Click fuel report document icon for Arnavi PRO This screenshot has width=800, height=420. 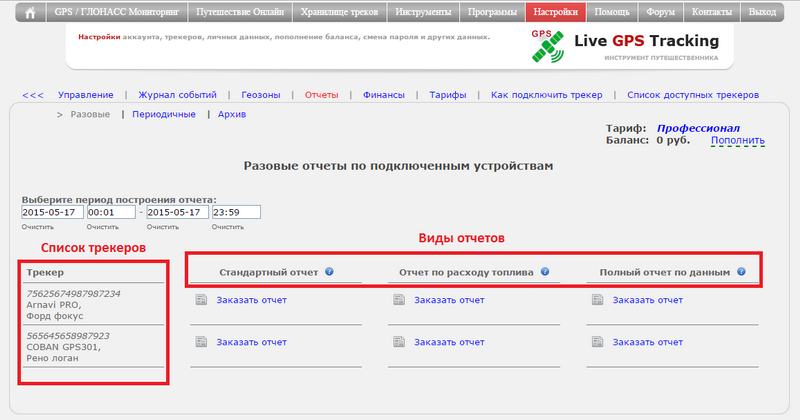[399, 300]
